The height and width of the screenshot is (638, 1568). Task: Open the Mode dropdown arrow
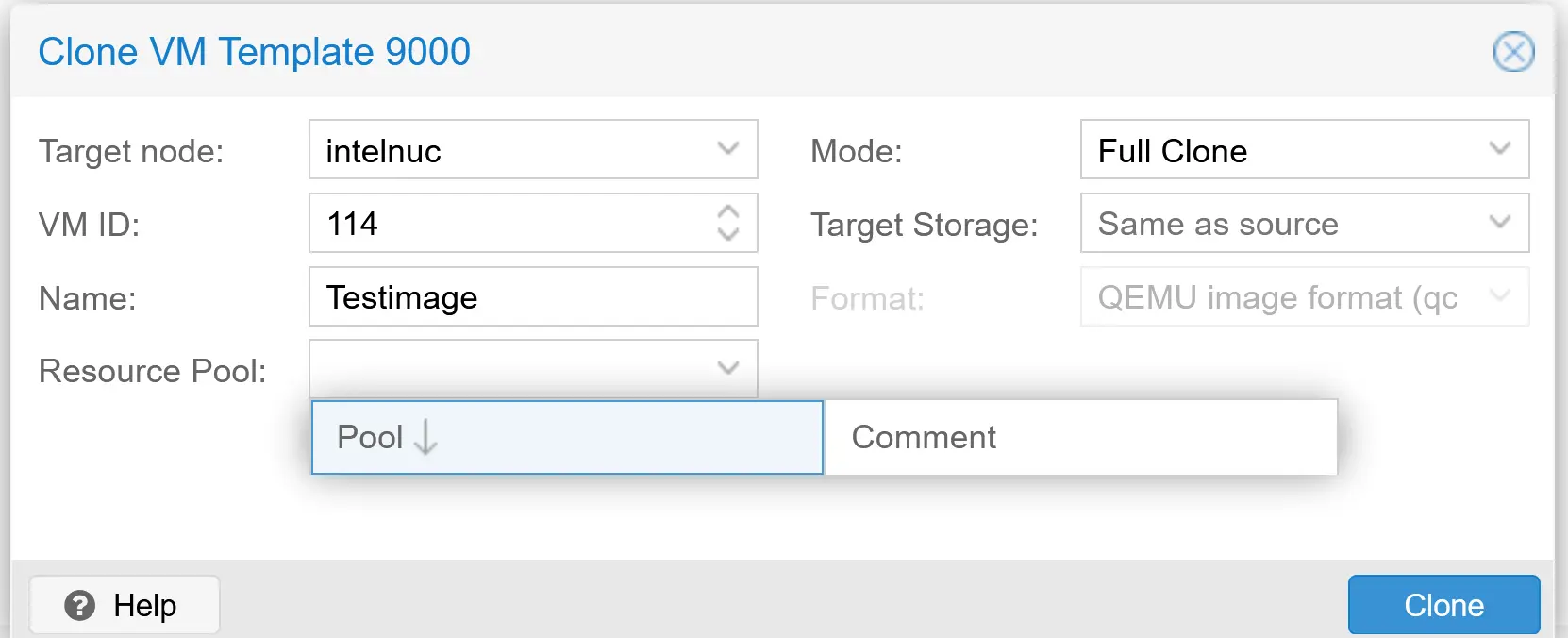click(x=1499, y=149)
